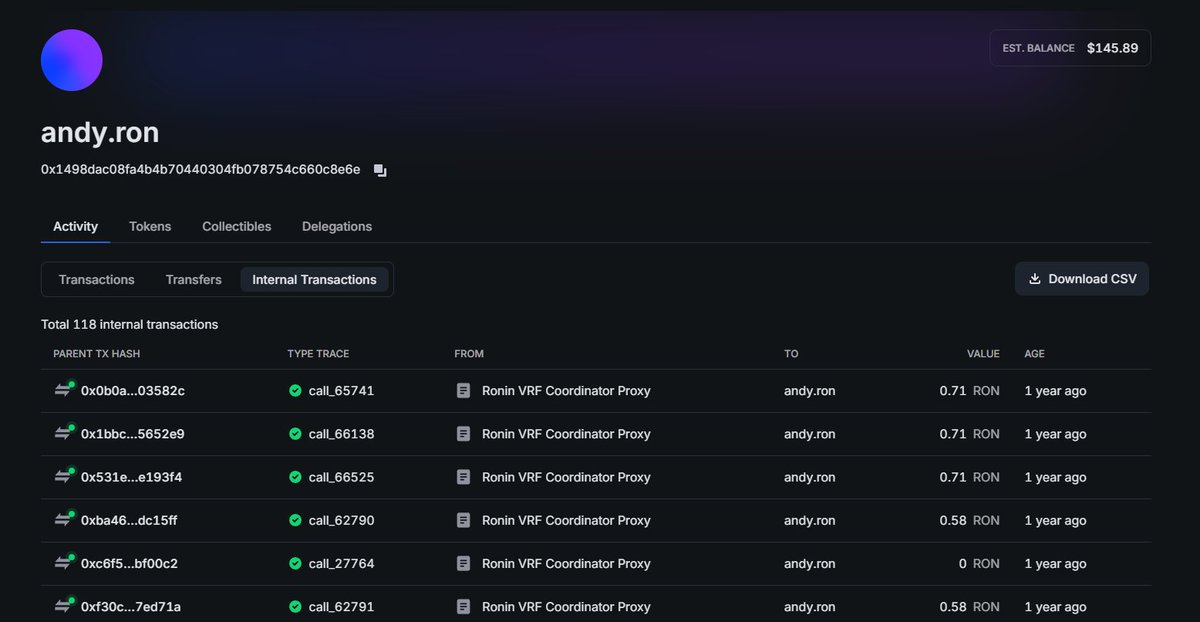Click success checkmark next to call_62790

(x=295, y=520)
